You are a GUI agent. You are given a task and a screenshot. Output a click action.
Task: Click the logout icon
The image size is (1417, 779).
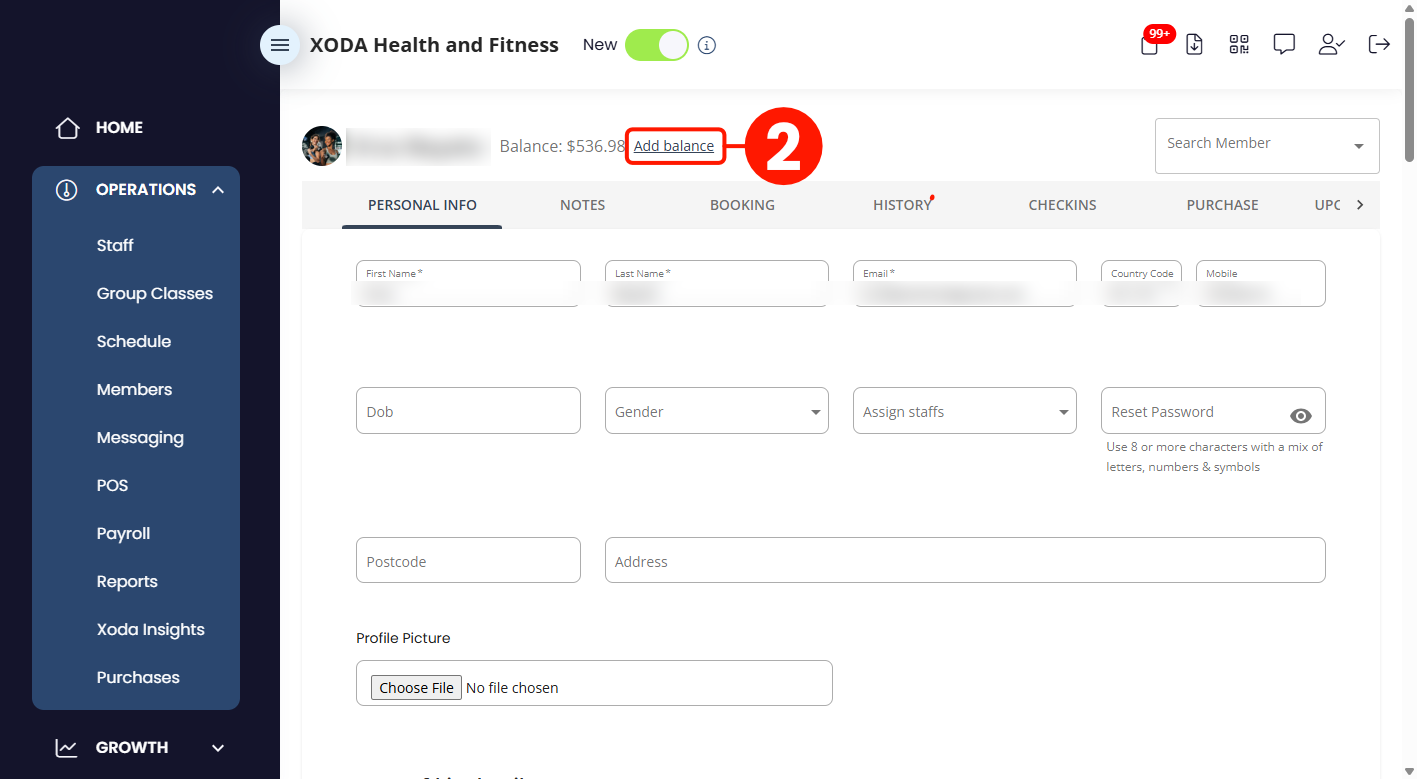tap(1379, 44)
